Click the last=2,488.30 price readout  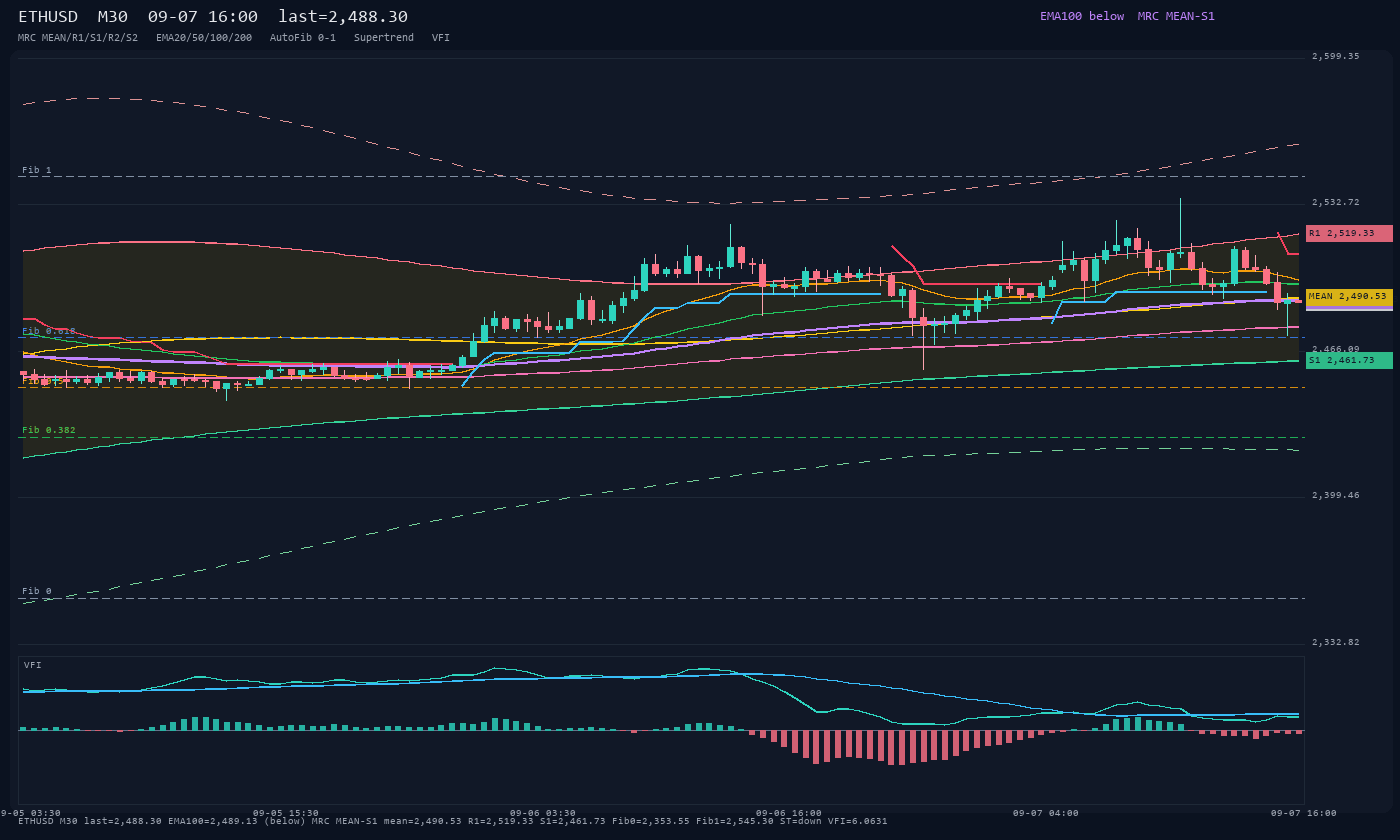[x=343, y=17]
